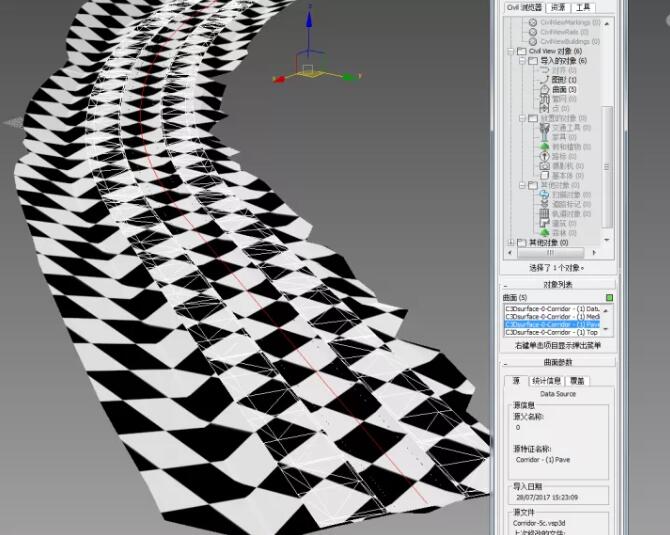Click the green Y-axis gizmo handle
The image size is (670, 535).
349,77
